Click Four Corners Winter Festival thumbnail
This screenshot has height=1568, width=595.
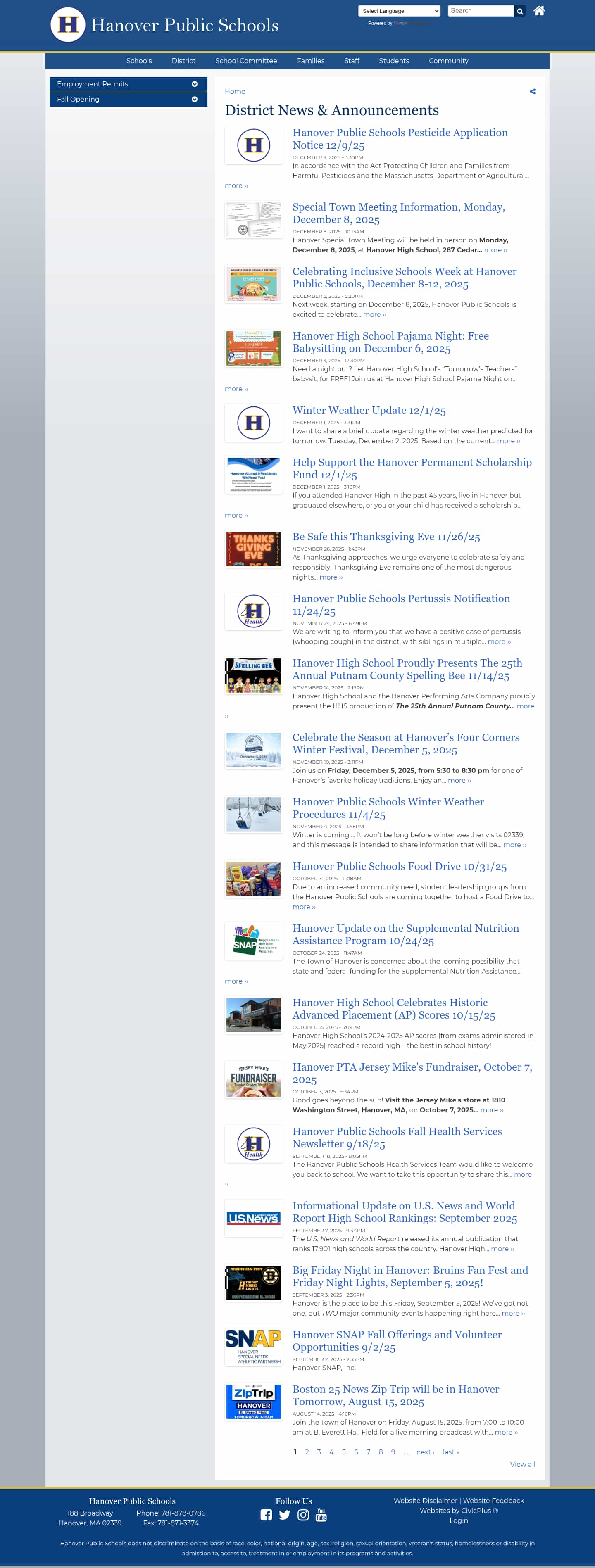(x=253, y=750)
